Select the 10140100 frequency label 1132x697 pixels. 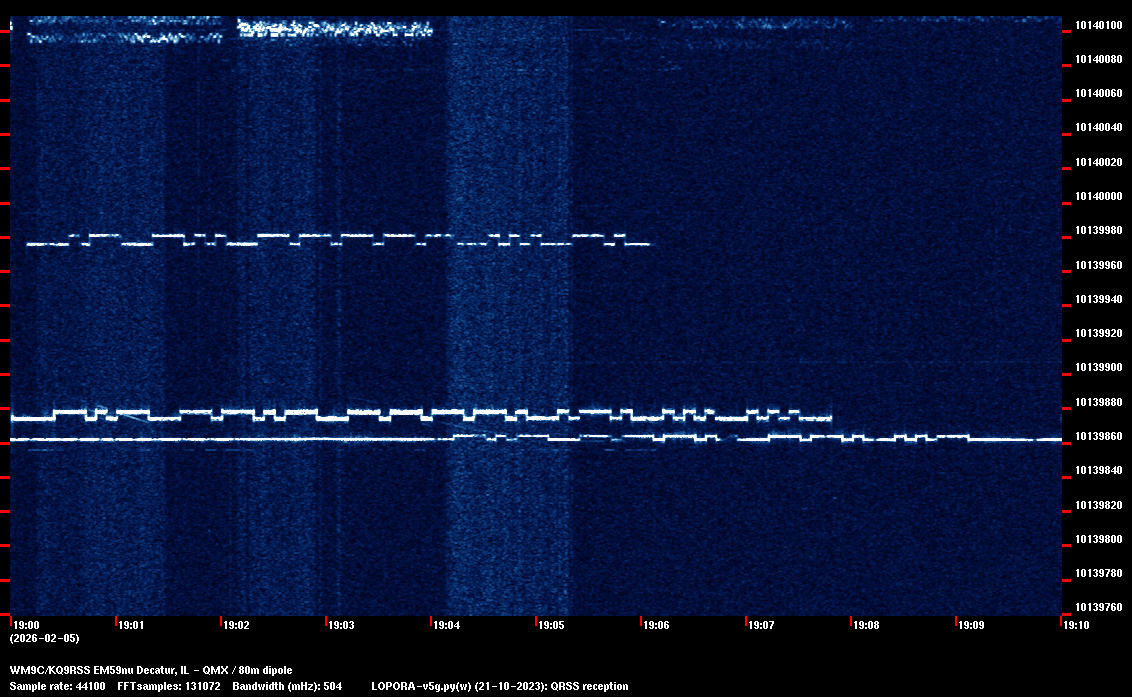click(1099, 25)
